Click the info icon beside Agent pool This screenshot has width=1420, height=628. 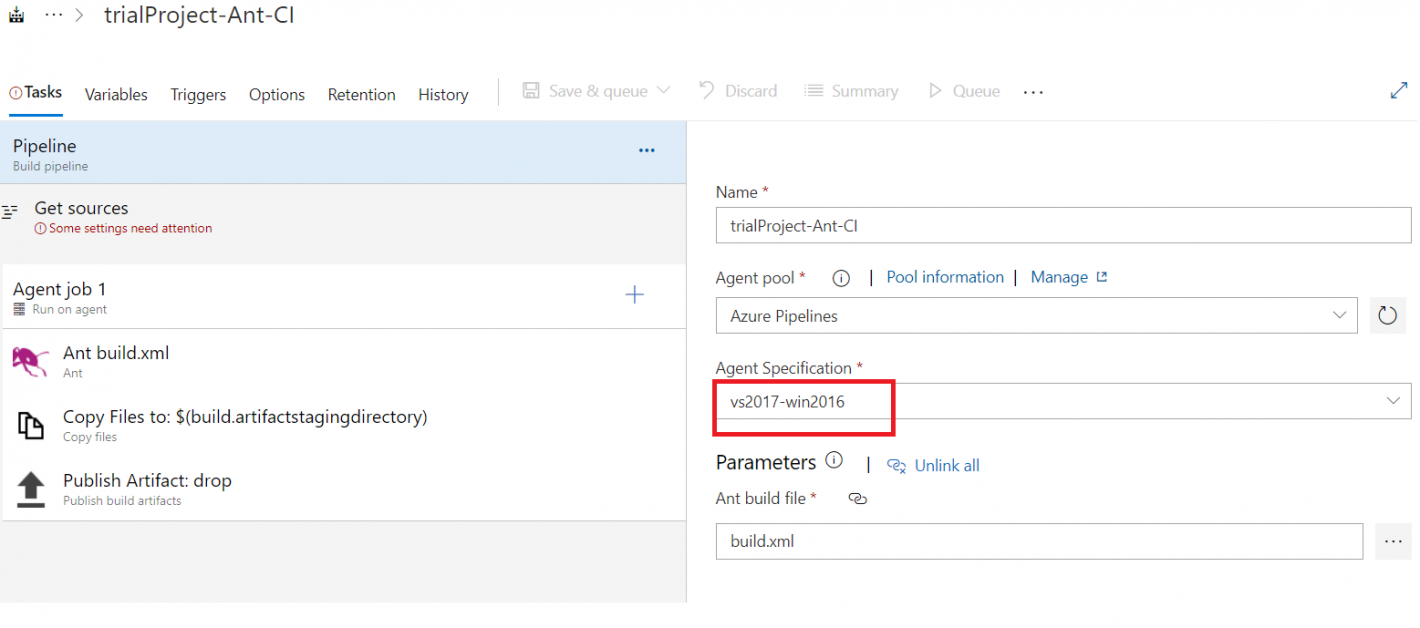tap(840, 278)
